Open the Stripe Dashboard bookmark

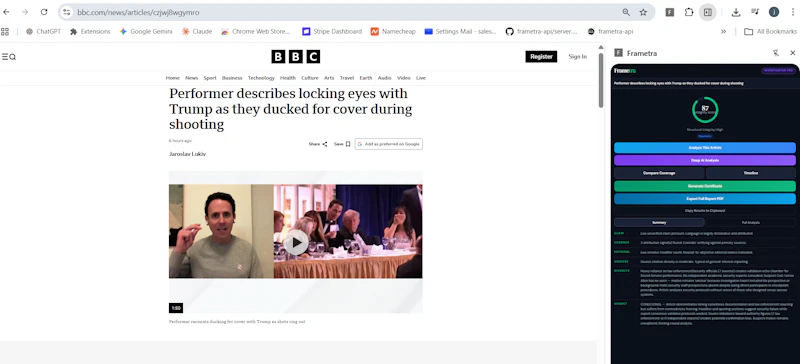tap(332, 32)
